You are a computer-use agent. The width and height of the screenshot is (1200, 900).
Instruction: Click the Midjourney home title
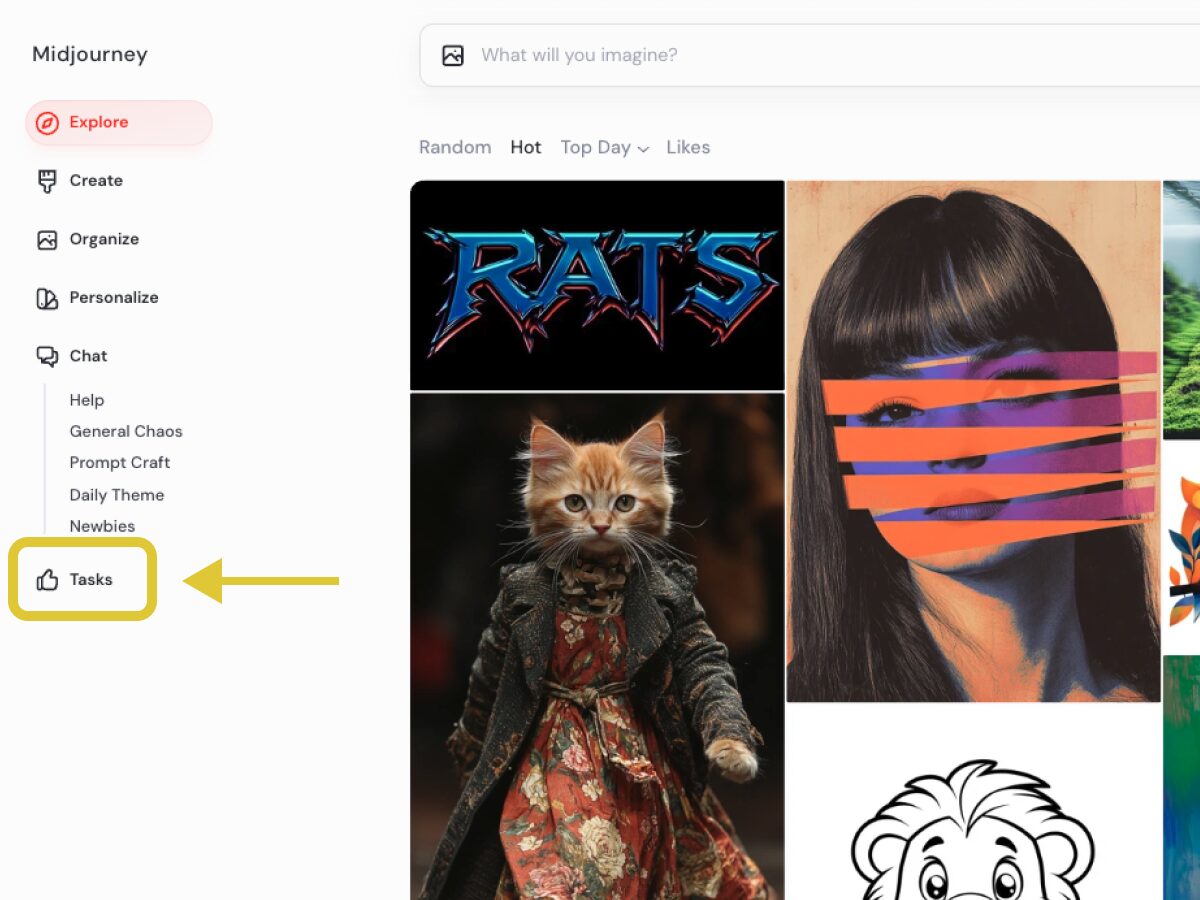click(89, 54)
